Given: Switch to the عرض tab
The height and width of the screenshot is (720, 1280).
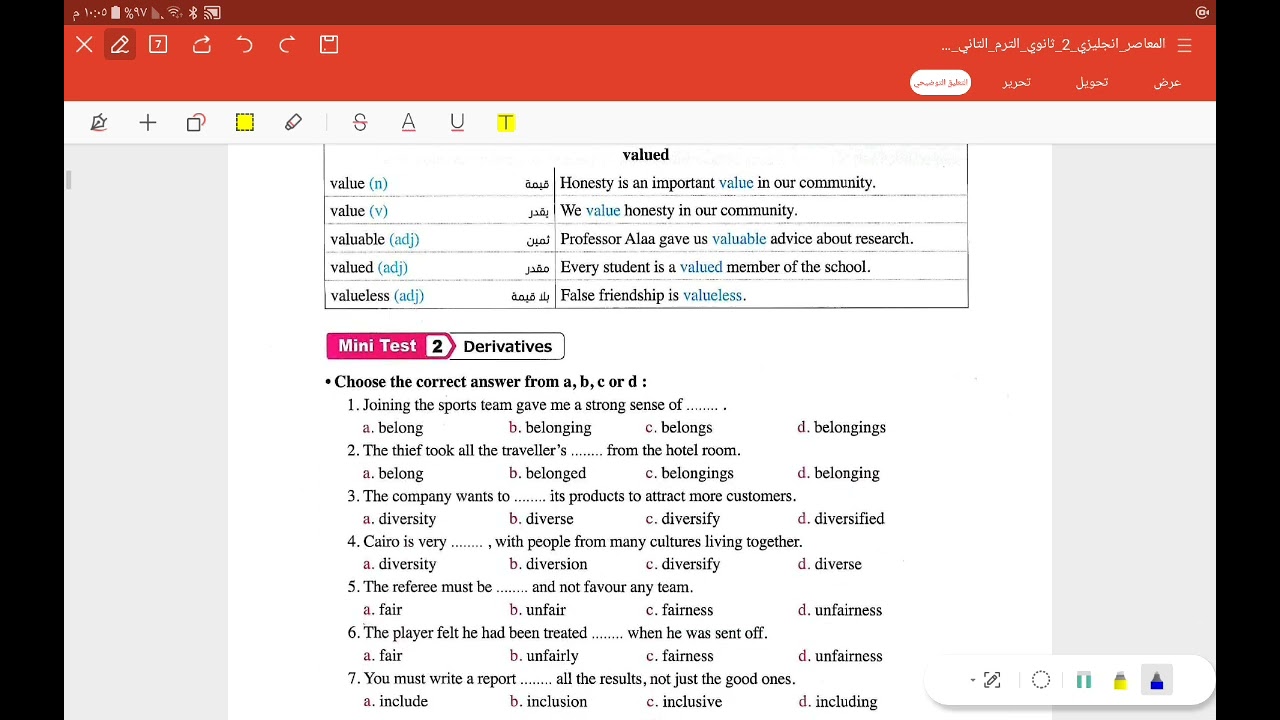Looking at the screenshot, I should point(1167,82).
